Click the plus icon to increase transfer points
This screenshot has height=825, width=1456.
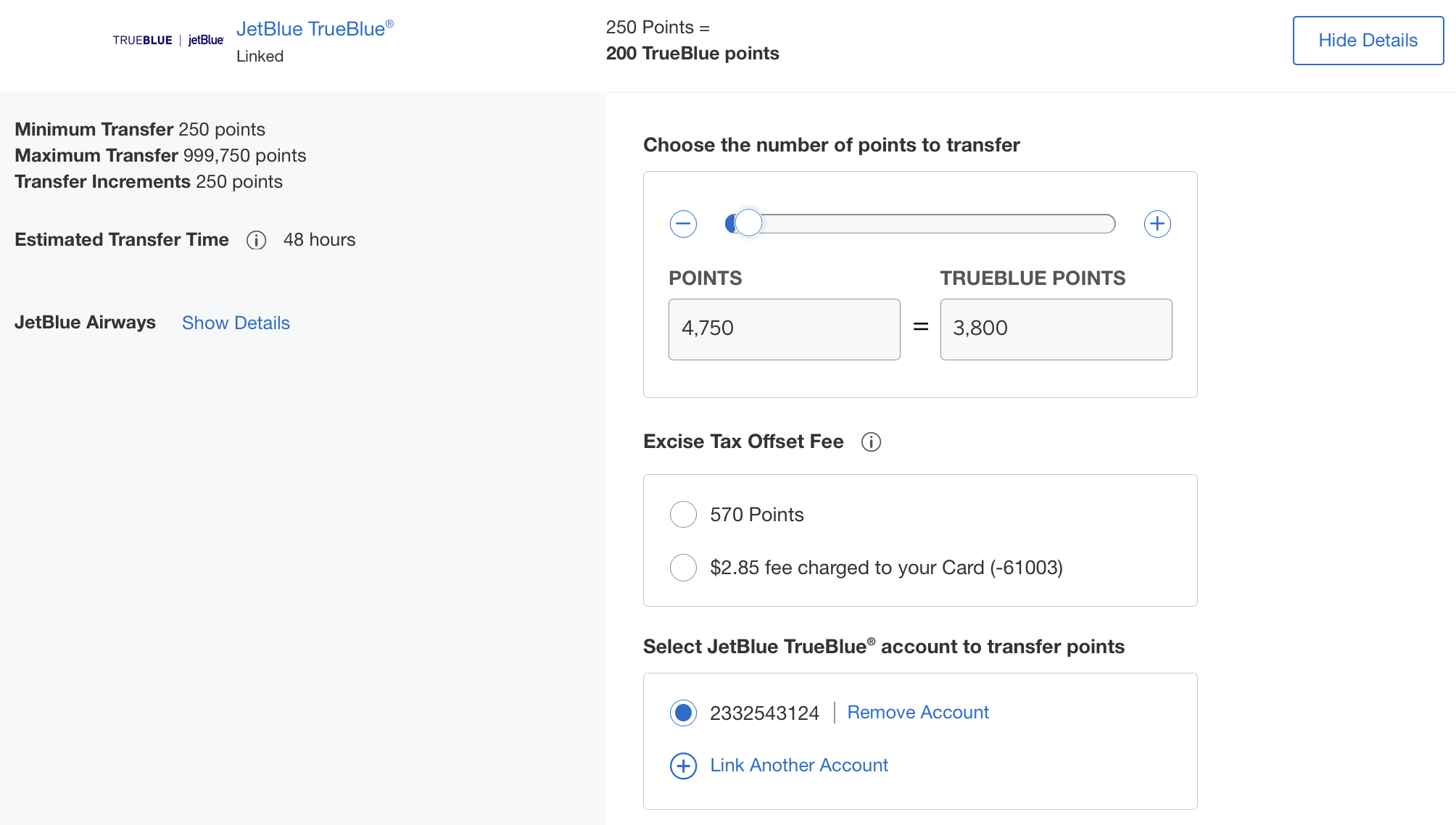[1157, 224]
